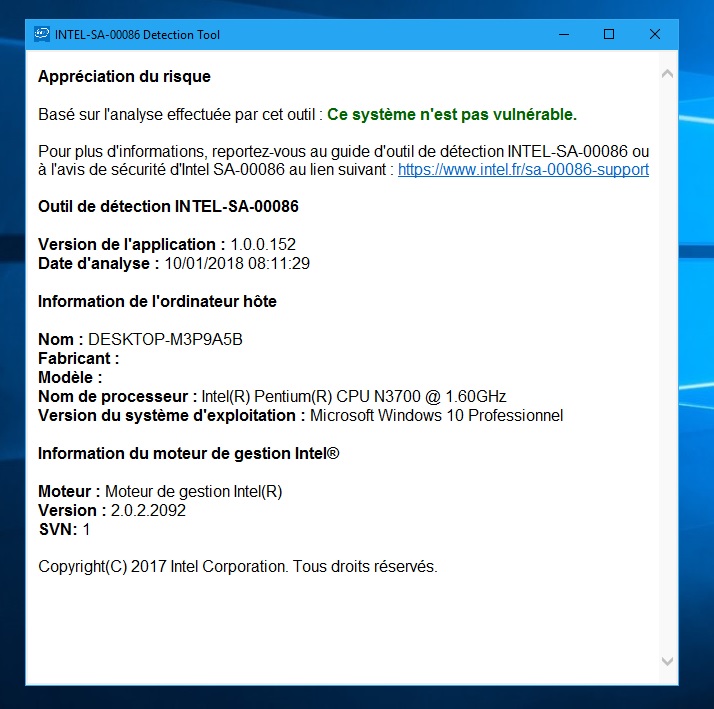Click the 'SVN: 1' line
This screenshot has width=714, height=709.
(64, 530)
